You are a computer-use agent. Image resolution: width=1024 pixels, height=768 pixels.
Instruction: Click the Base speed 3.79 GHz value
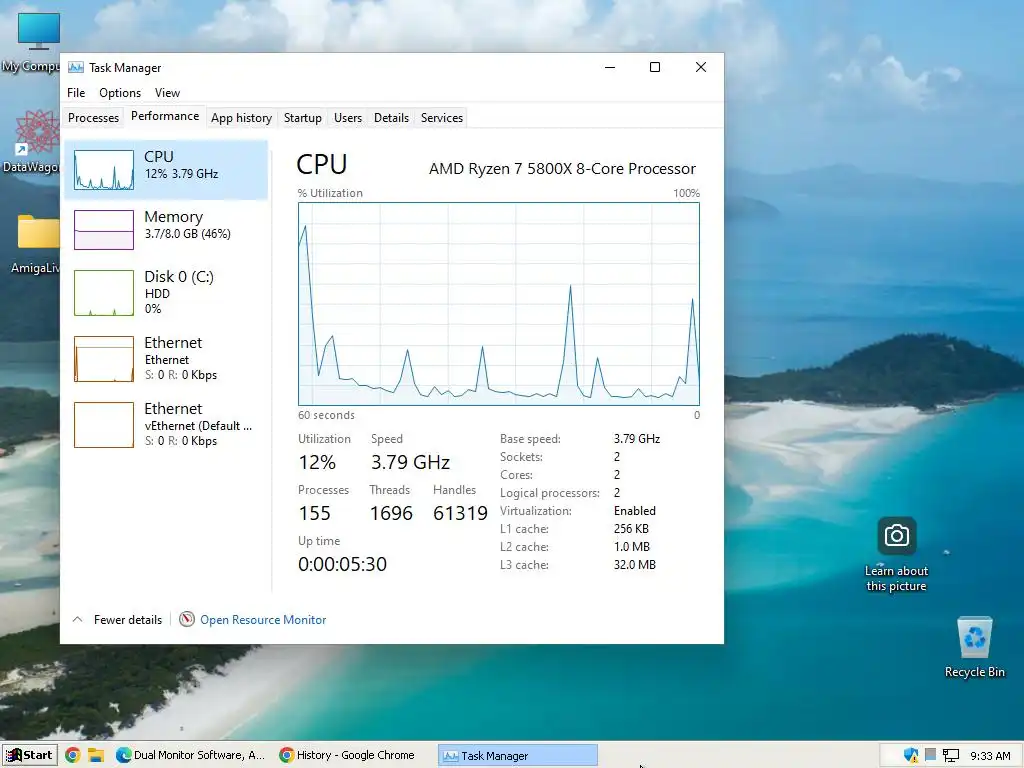click(637, 439)
